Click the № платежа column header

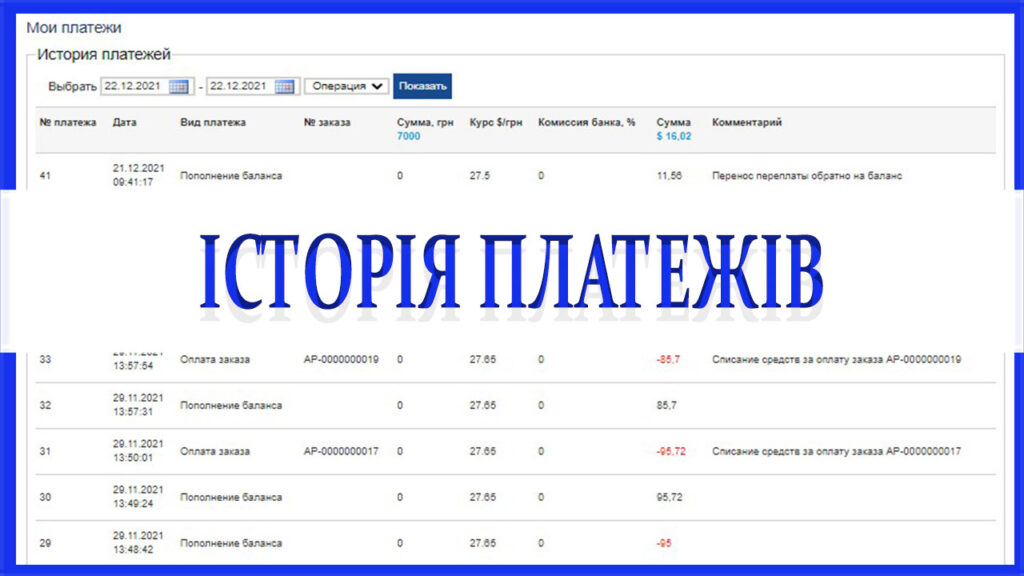(68, 123)
